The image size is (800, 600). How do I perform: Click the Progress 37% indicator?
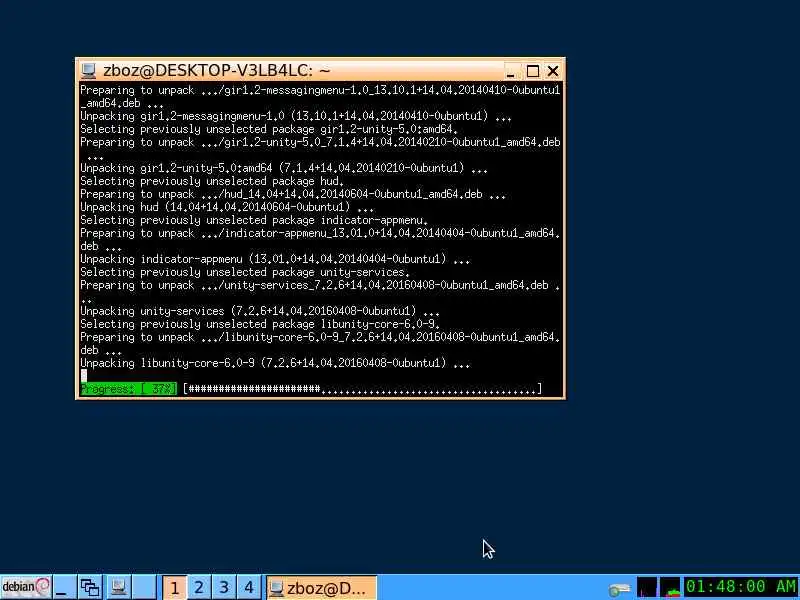click(129, 389)
